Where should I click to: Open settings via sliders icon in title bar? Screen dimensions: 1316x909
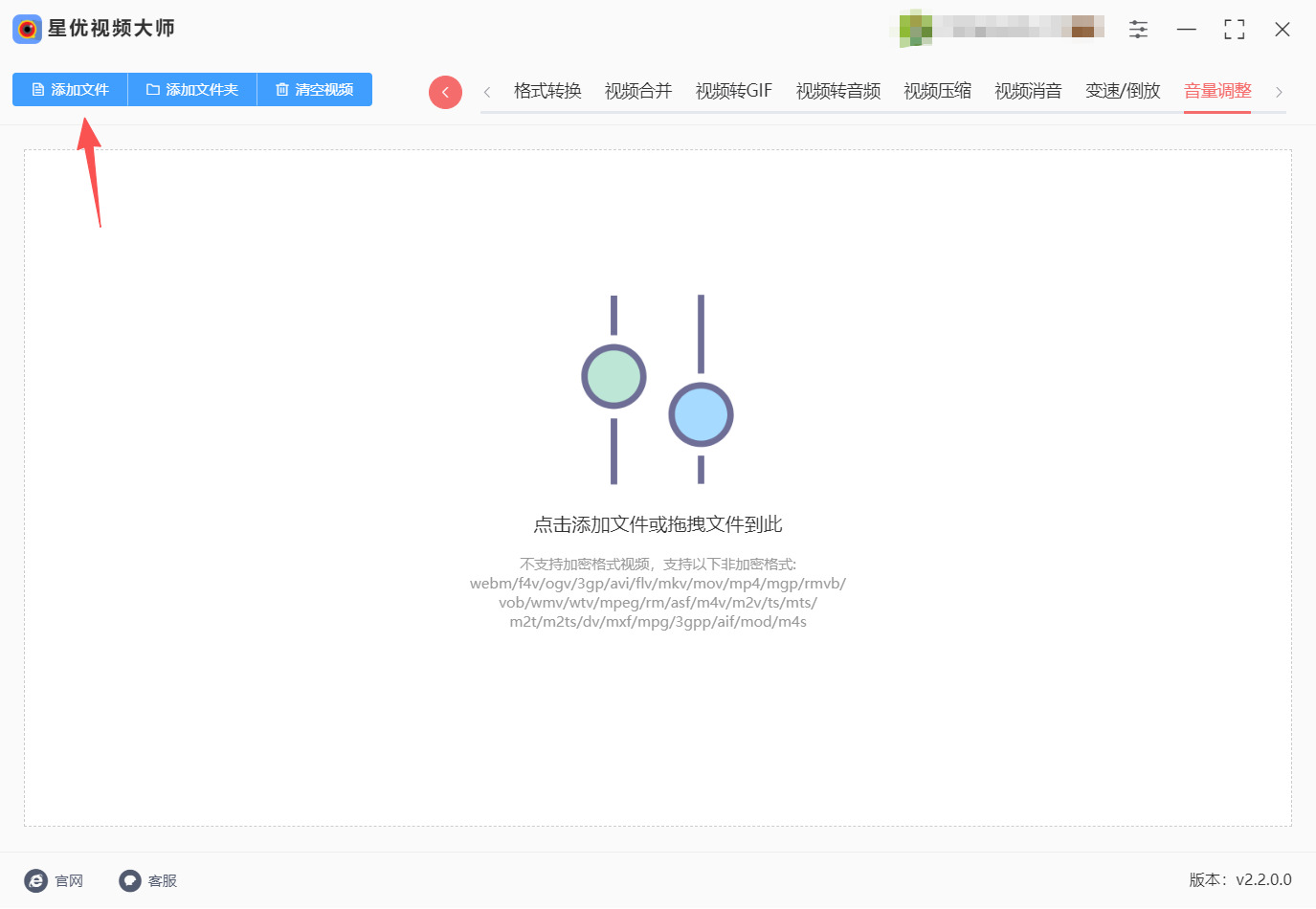pos(1138,30)
